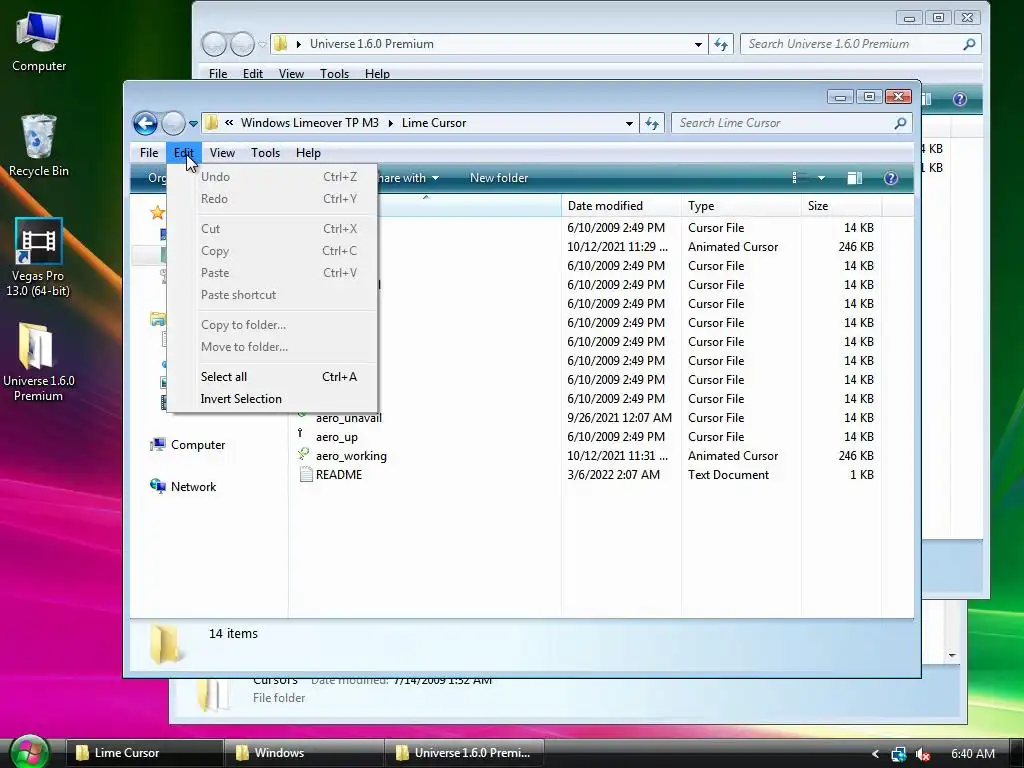Open Help menu in Universe window
Image resolution: width=1024 pixels, height=768 pixels.
[x=377, y=73]
